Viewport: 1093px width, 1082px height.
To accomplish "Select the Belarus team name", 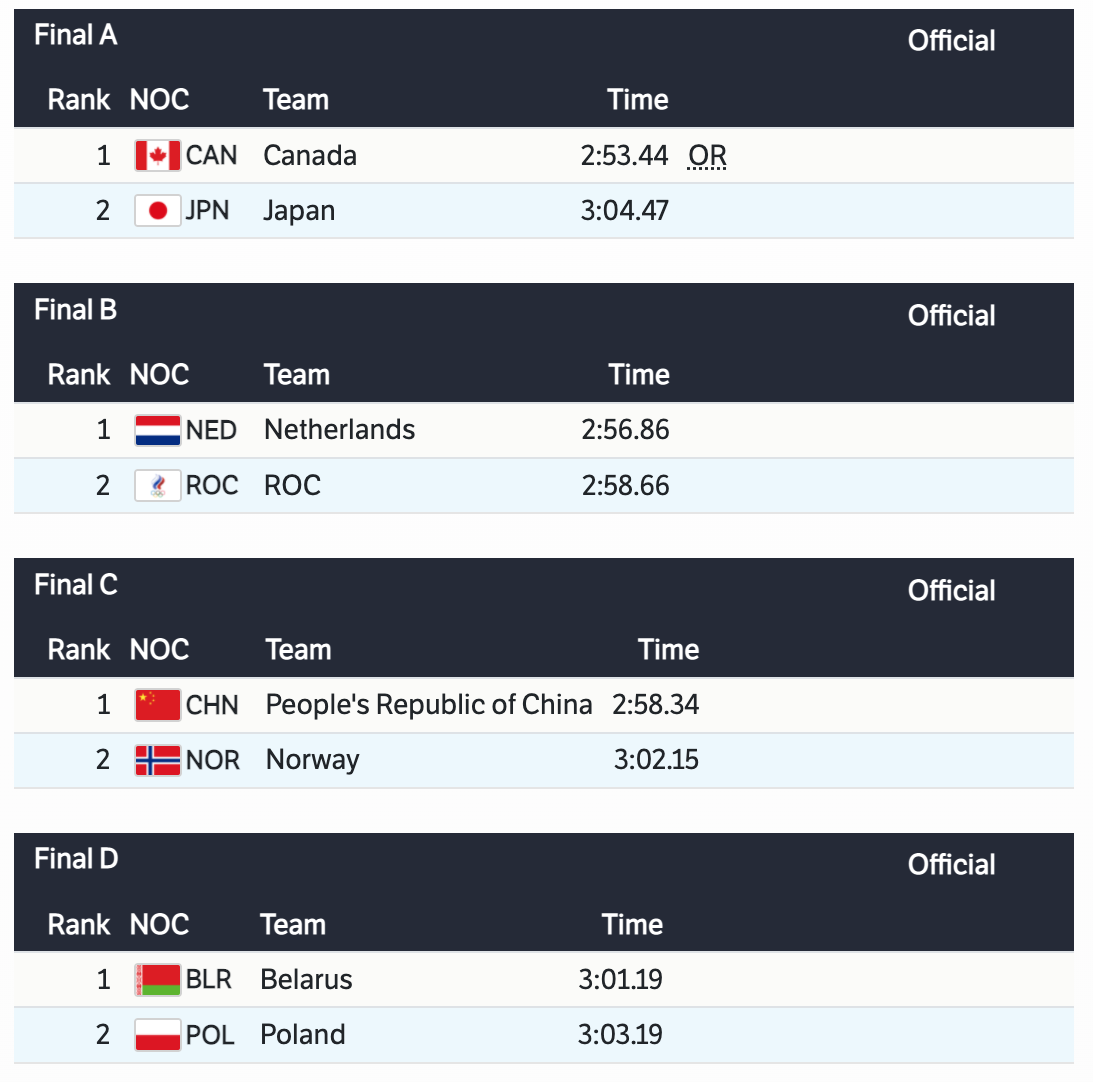I will tap(306, 979).
